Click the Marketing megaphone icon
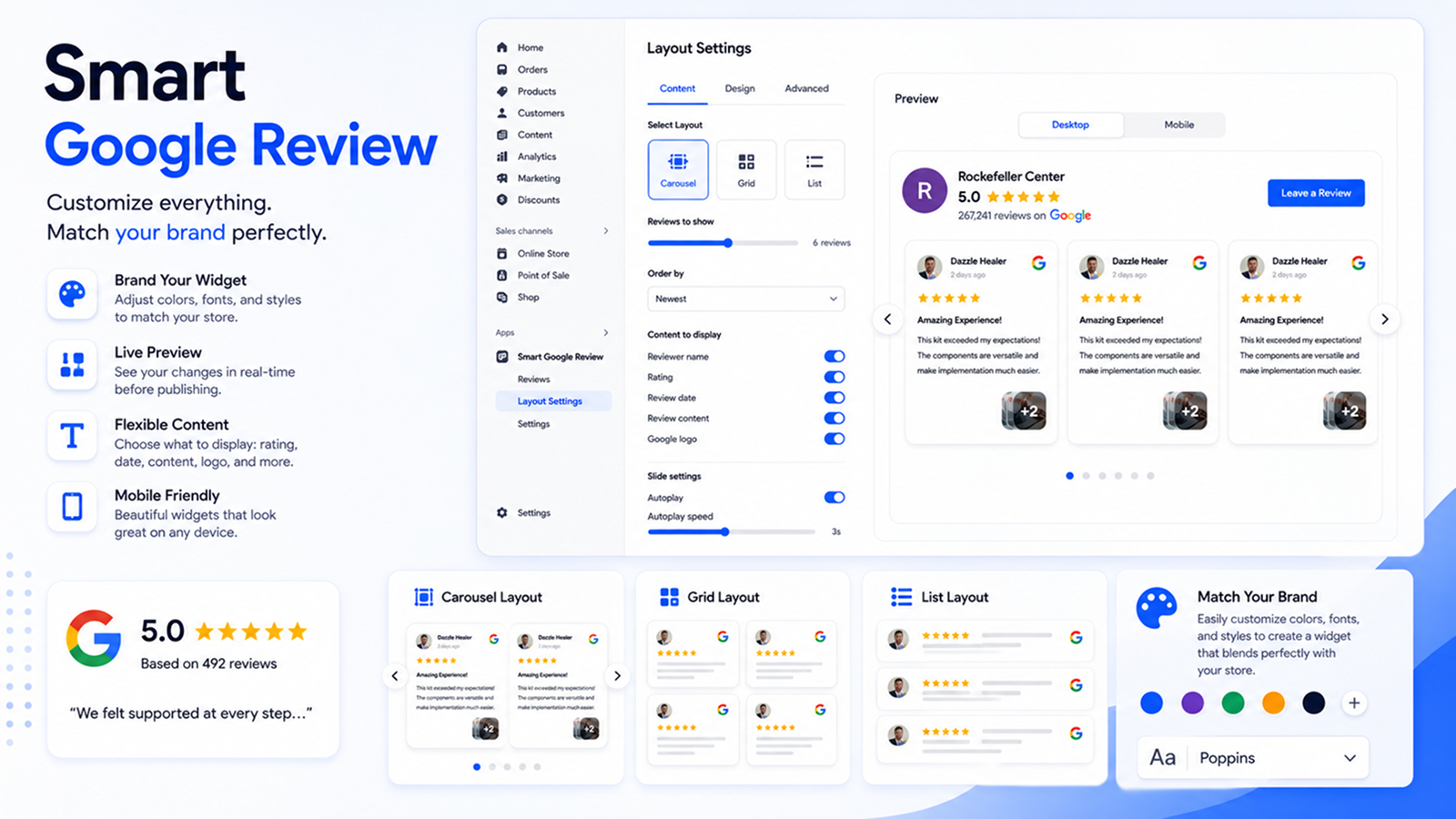Screen dimensions: 1456x819 pos(501,178)
